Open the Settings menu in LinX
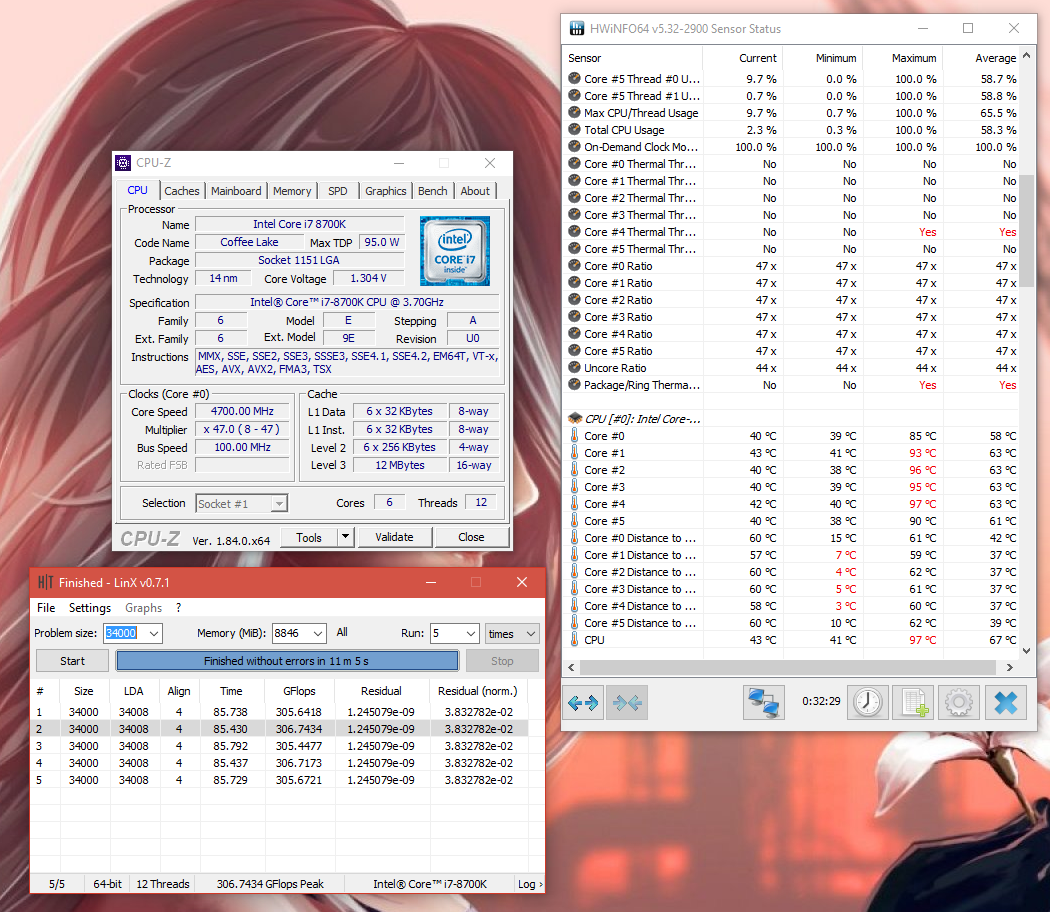1050x912 pixels. click(x=90, y=607)
